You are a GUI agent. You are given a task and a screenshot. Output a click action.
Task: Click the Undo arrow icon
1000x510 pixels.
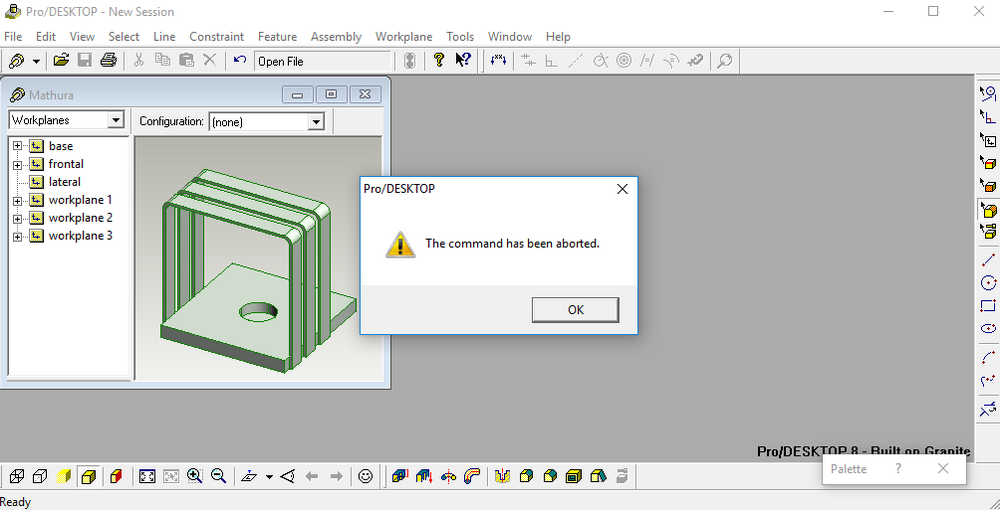click(x=240, y=61)
